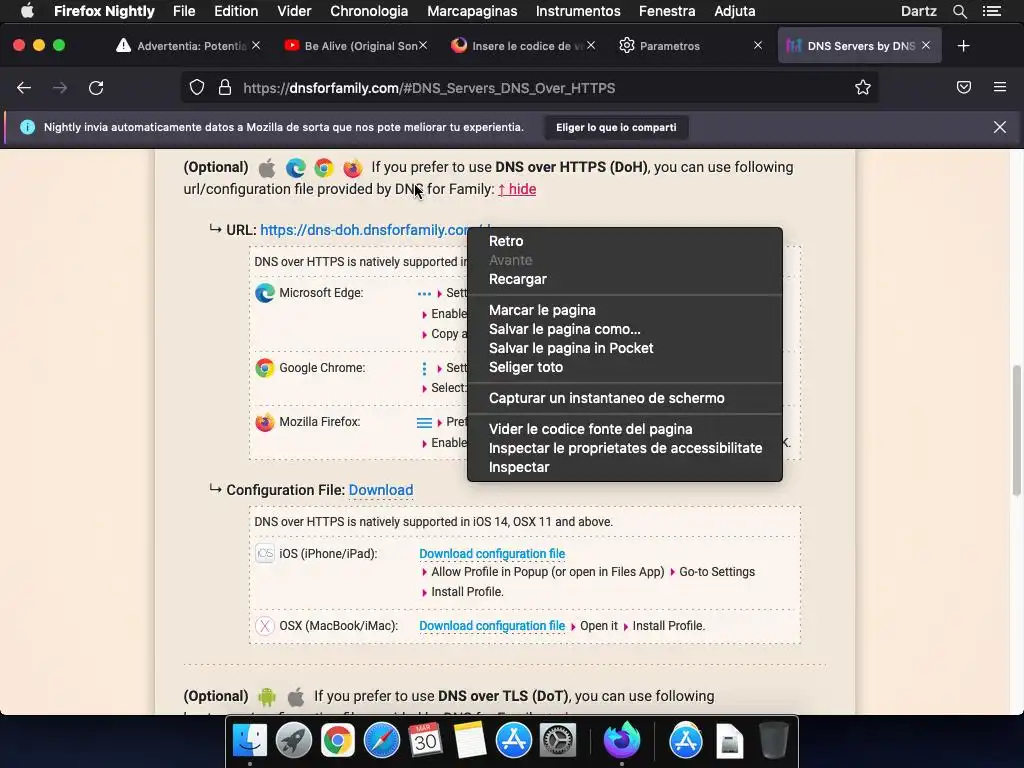Close the Be Alive YouTube tab
The width and height of the screenshot is (1024, 768).
point(423,46)
